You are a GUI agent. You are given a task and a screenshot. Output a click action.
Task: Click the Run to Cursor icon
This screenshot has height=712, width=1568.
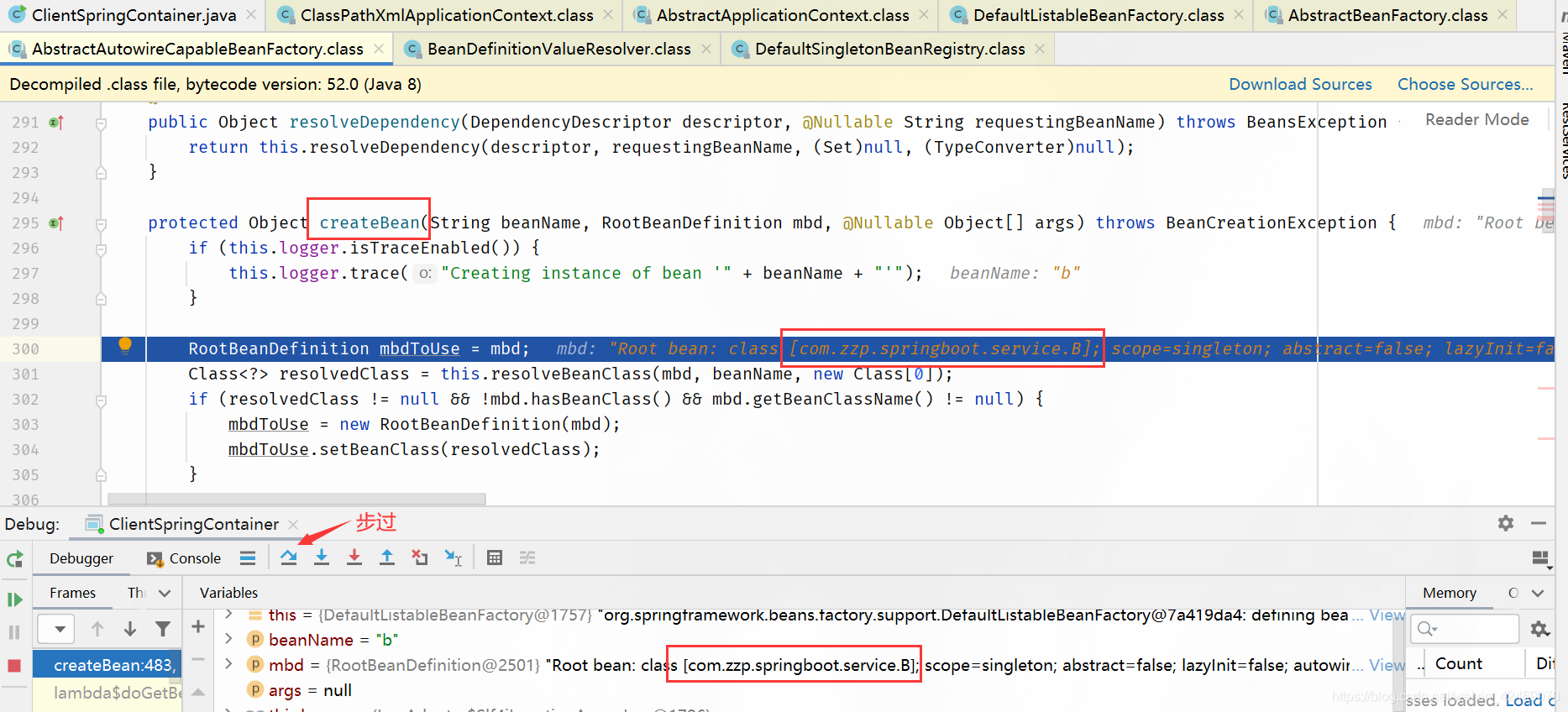(454, 558)
